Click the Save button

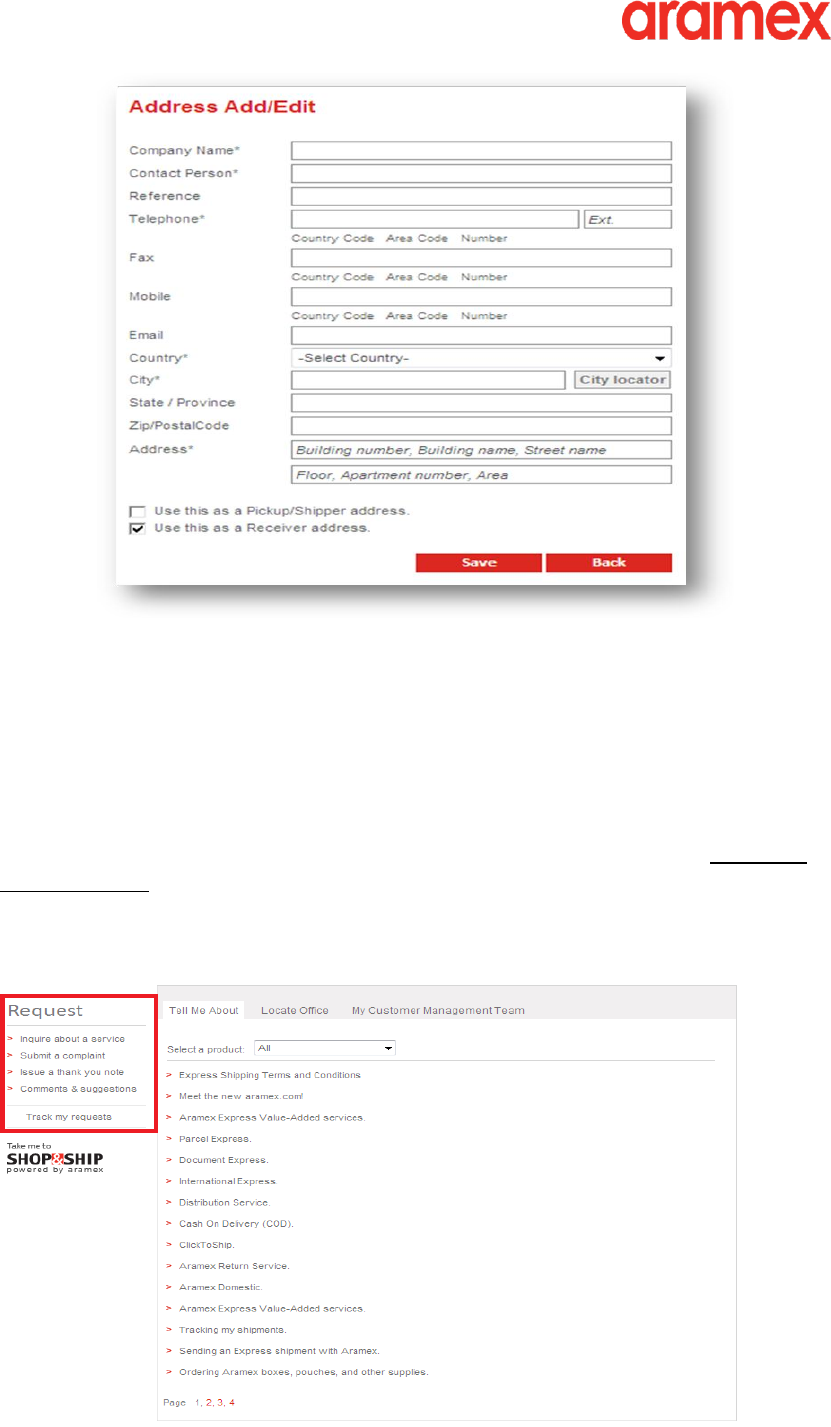479,562
